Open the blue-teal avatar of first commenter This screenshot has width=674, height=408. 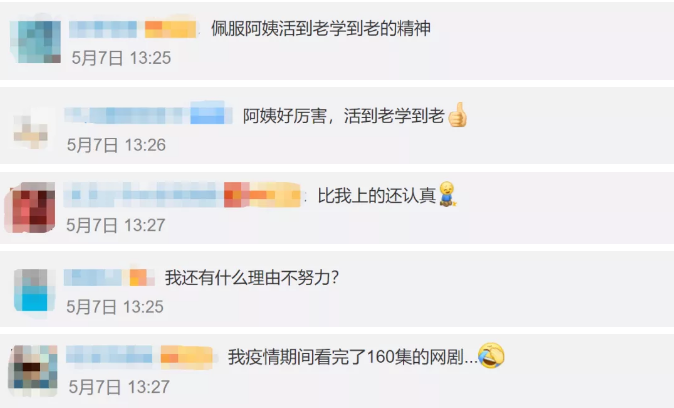coord(35,41)
